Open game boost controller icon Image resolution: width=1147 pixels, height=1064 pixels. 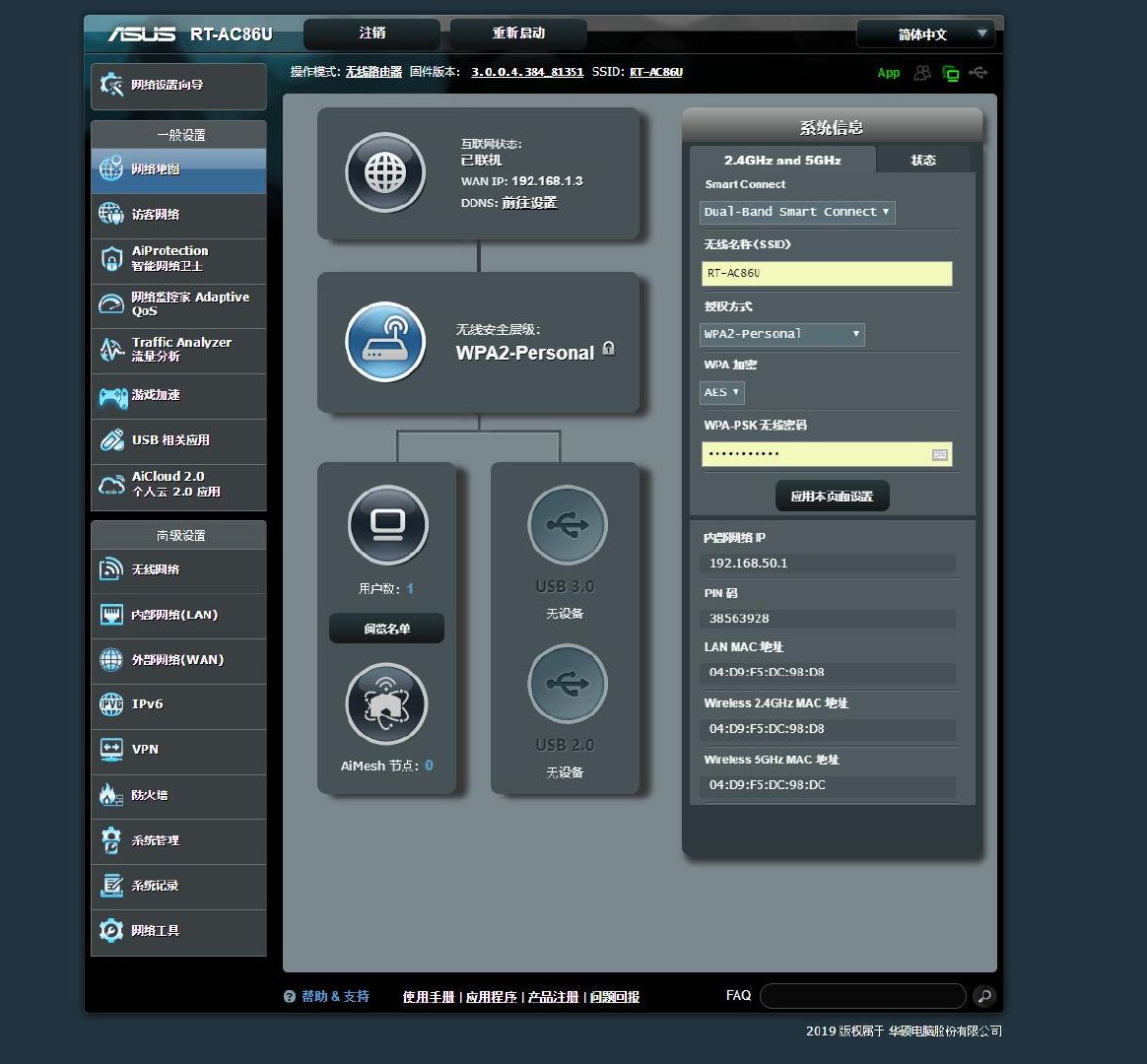pyautogui.click(x=112, y=396)
